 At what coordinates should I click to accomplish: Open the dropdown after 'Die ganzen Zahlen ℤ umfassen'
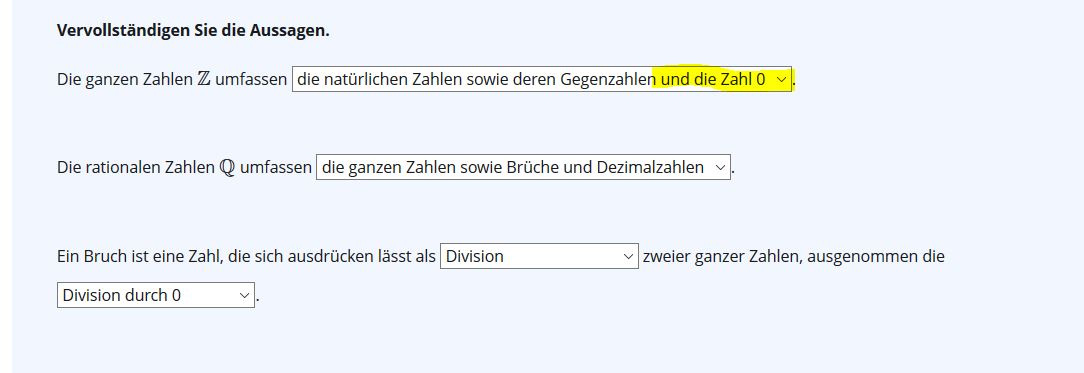541,79
